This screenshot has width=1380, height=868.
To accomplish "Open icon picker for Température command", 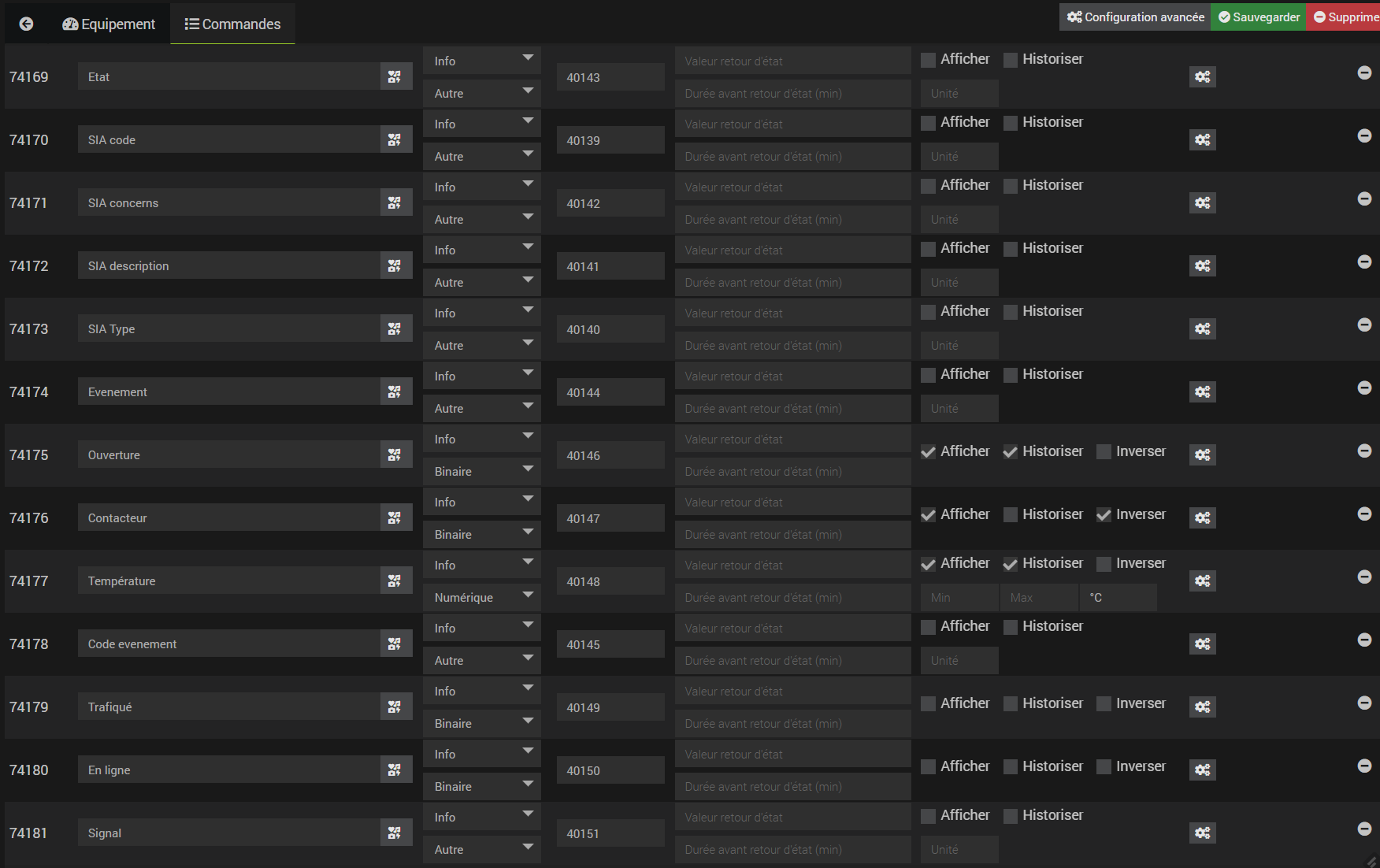I will click(395, 581).
